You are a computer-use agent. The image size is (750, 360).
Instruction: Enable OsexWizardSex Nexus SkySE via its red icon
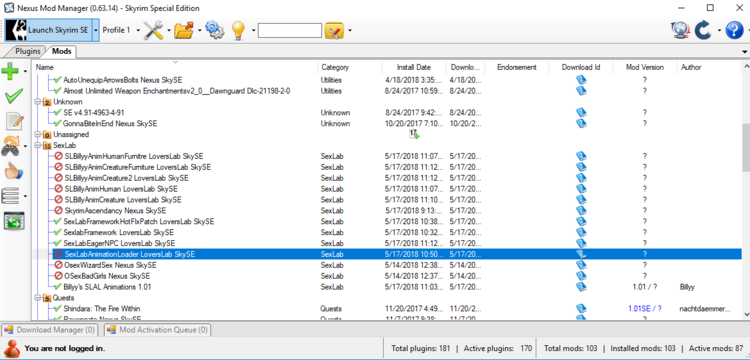pos(58,265)
